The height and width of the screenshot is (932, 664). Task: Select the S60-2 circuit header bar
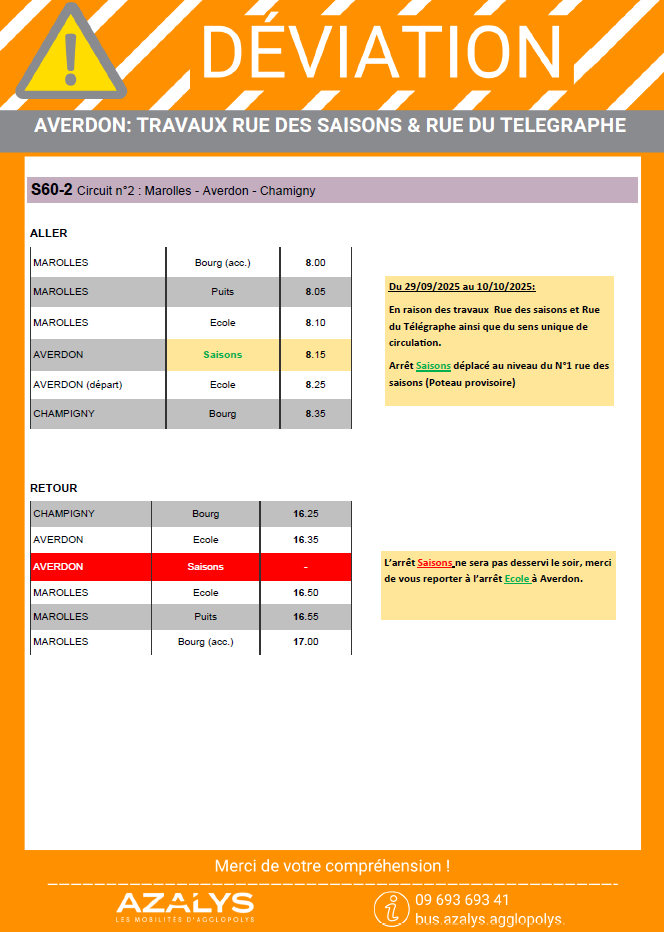coord(332,190)
